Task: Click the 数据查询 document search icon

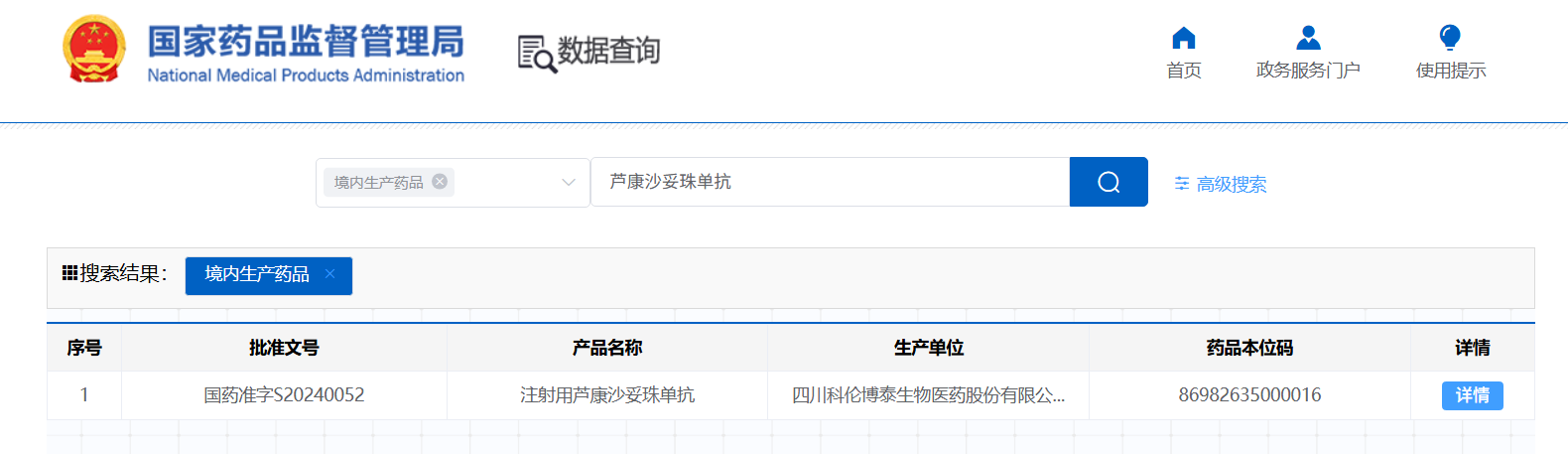Action: coord(537,54)
